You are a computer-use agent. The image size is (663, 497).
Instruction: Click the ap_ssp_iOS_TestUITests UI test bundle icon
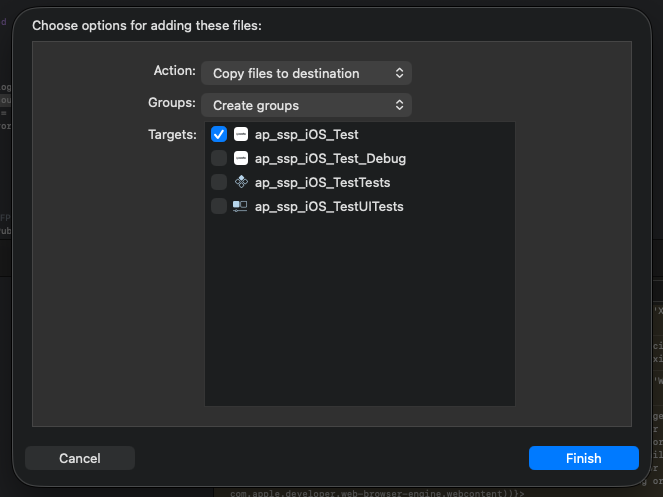[x=241, y=206]
